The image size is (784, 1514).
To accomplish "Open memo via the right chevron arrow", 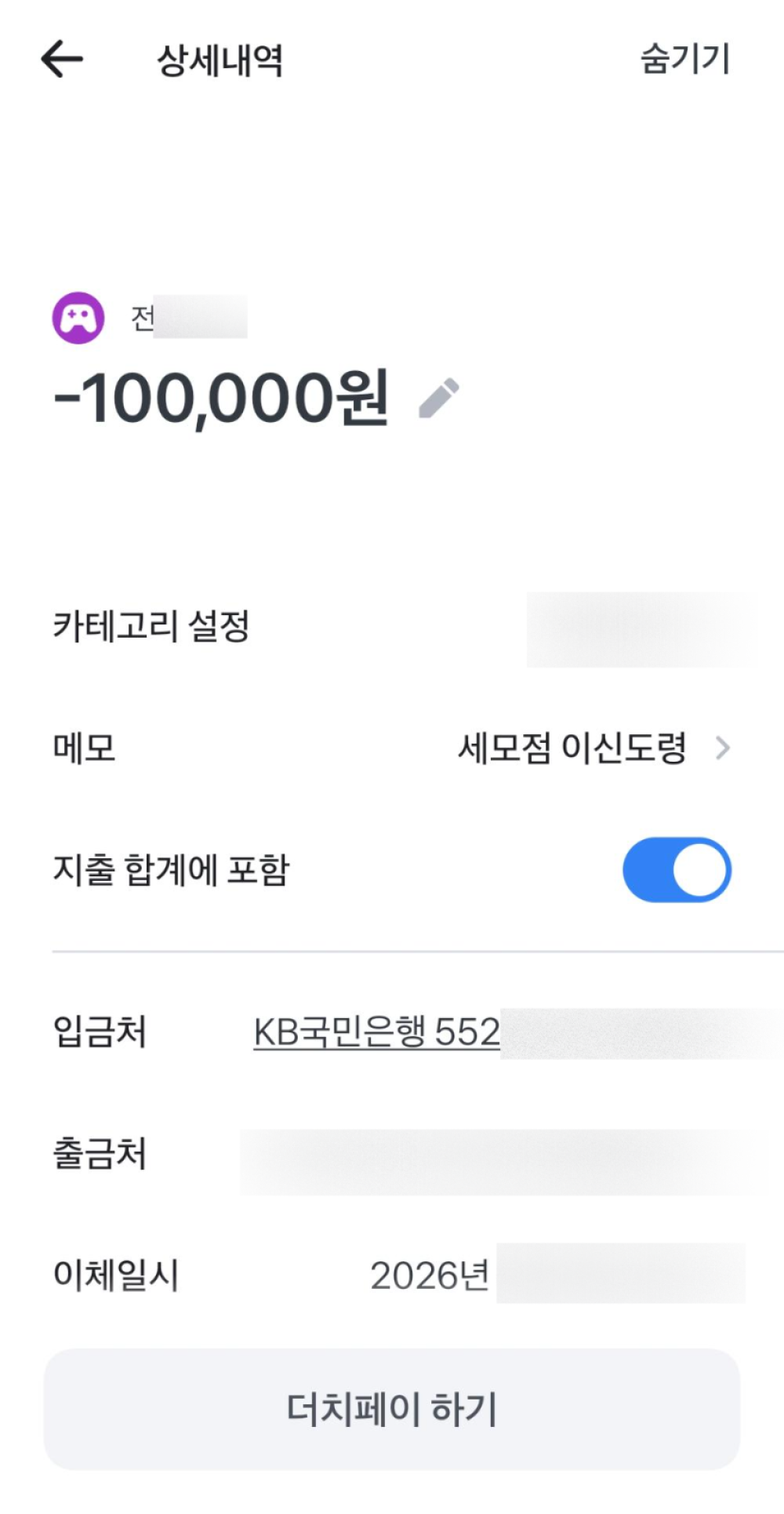I will [x=723, y=748].
